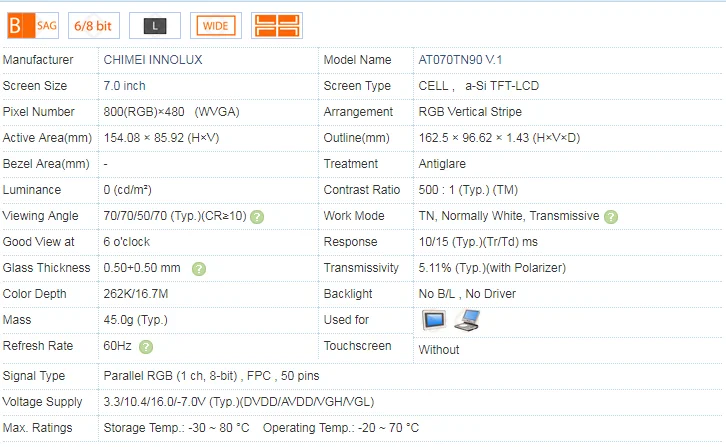Click response 10/15 (Typ.)(Tr/Td) ms
The image size is (726, 447).
(478, 242)
